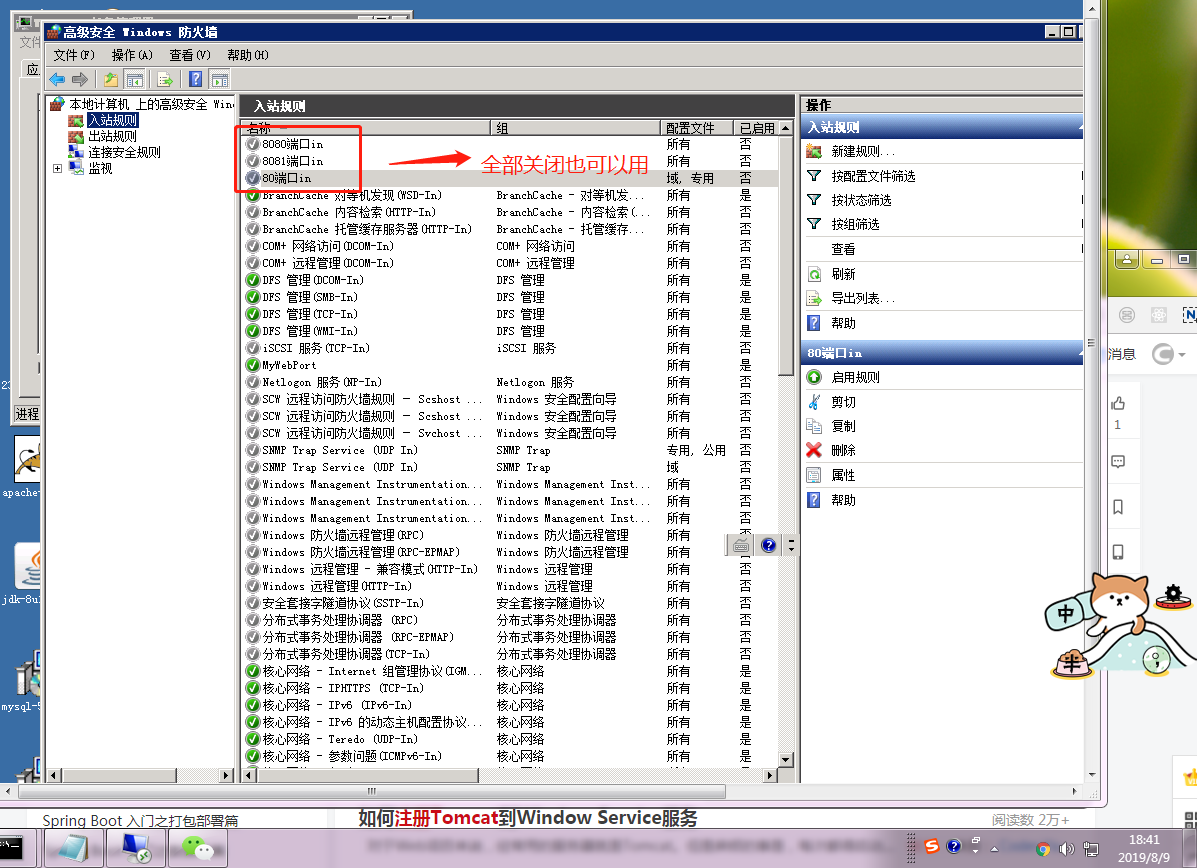Open the 操作(A) menu

132,55
